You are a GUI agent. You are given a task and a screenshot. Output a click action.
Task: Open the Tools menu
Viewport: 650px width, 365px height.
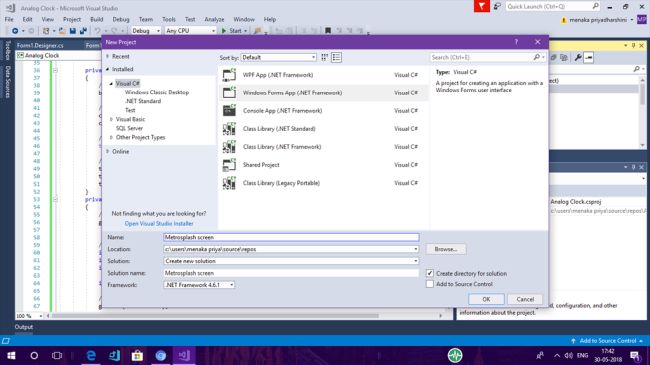[169, 19]
